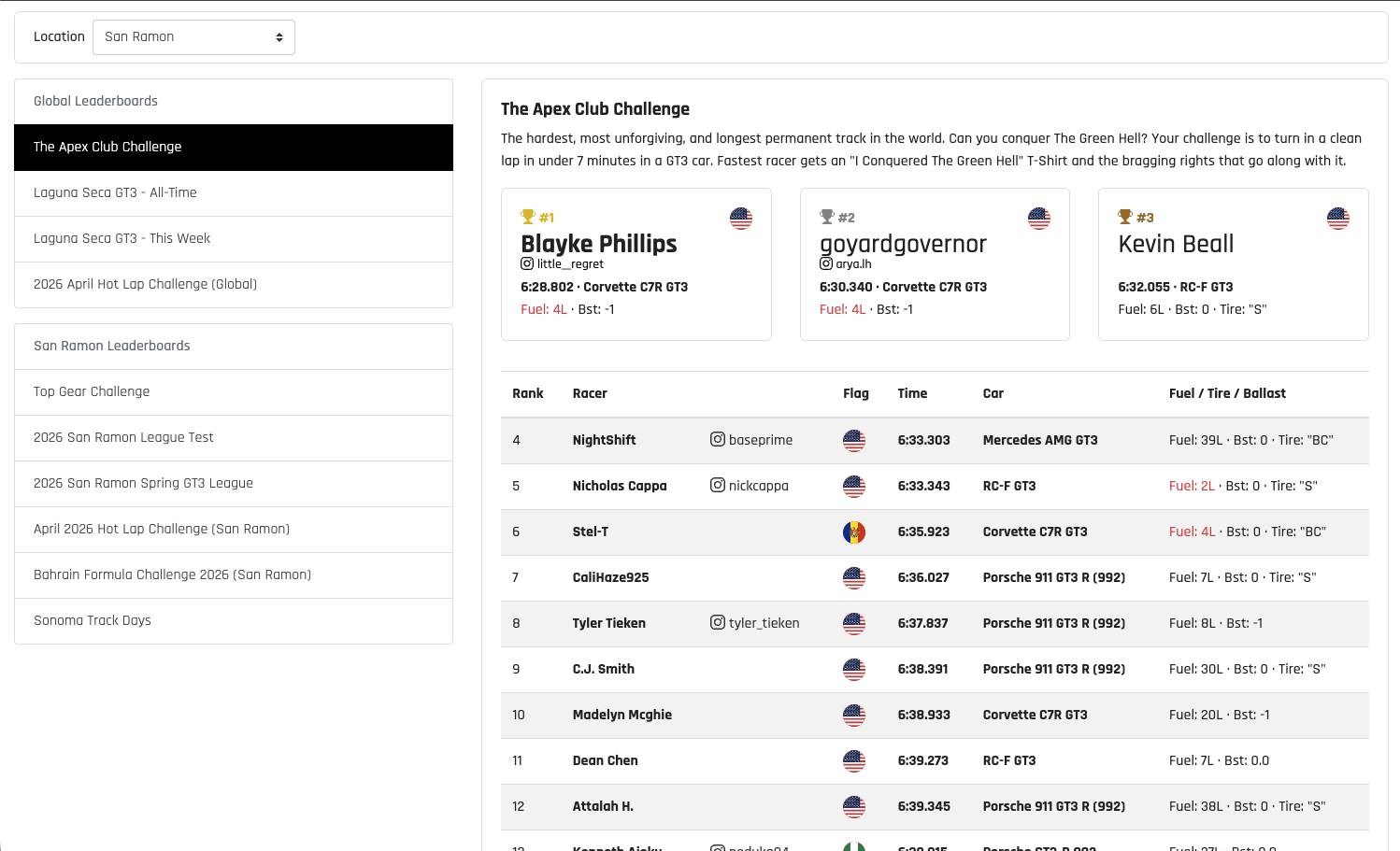Select Bahrain Formula Challenge 2026 (San Ramon)
The image size is (1400, 851).
coord(172,574)
